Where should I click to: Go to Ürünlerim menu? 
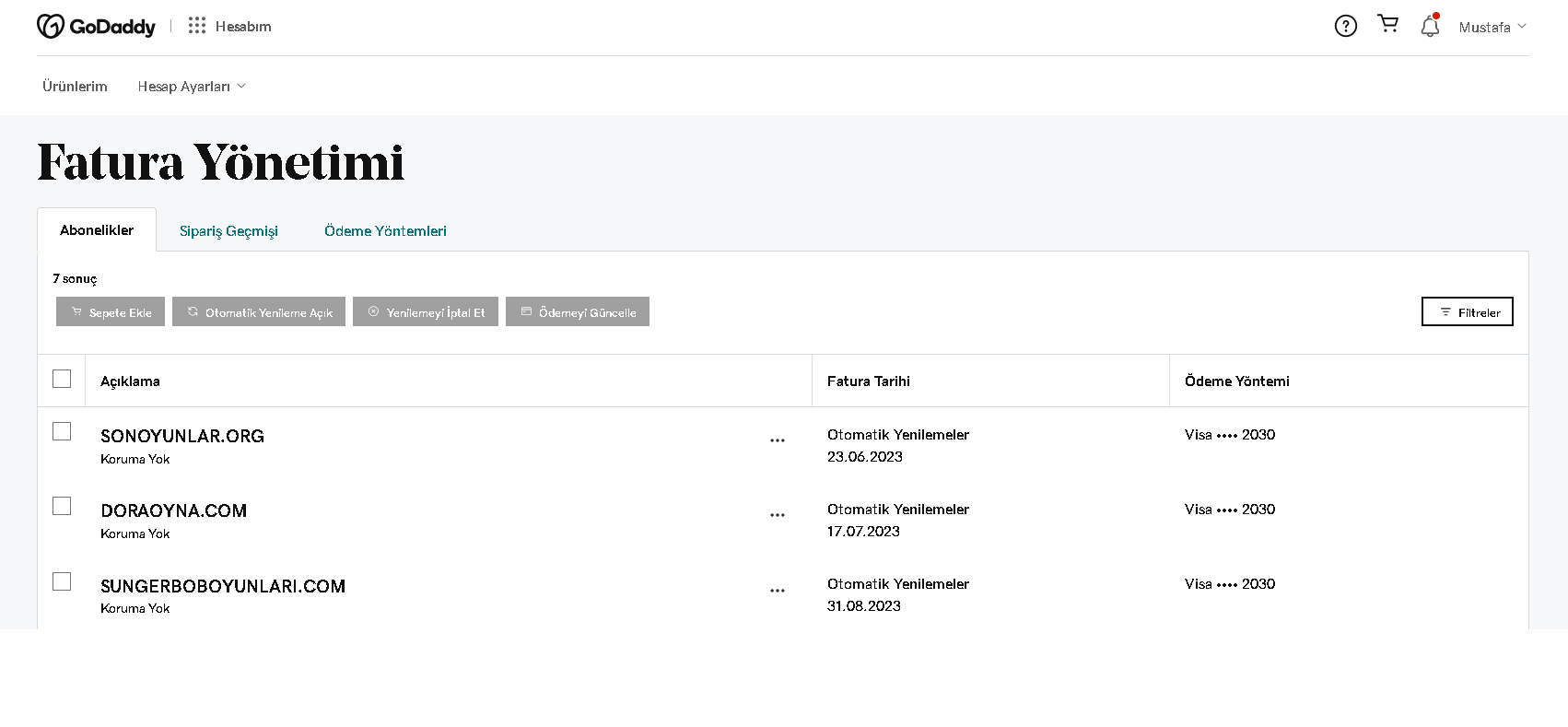(x=75, y=87)
